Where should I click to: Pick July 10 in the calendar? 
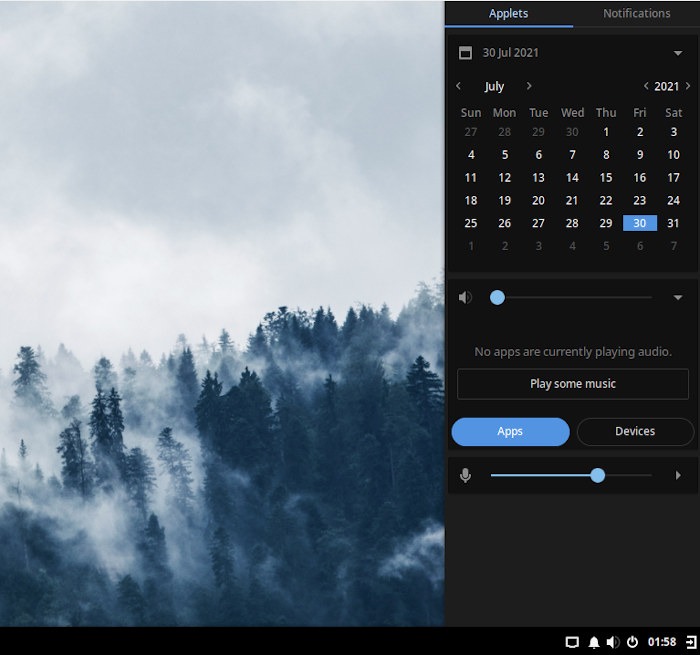click(673, 155)
